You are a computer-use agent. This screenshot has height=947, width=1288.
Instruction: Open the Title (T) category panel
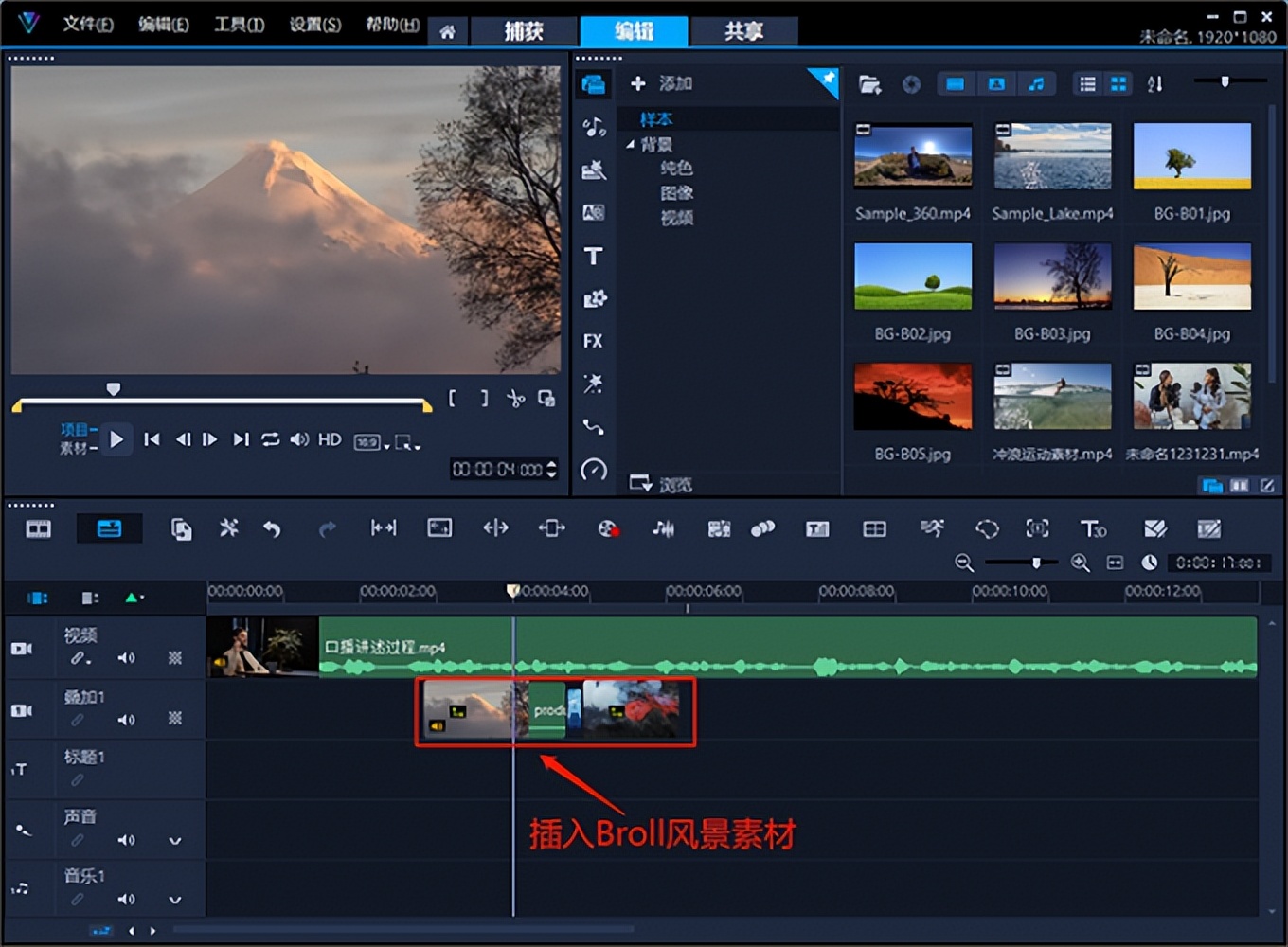pos(594,256)
